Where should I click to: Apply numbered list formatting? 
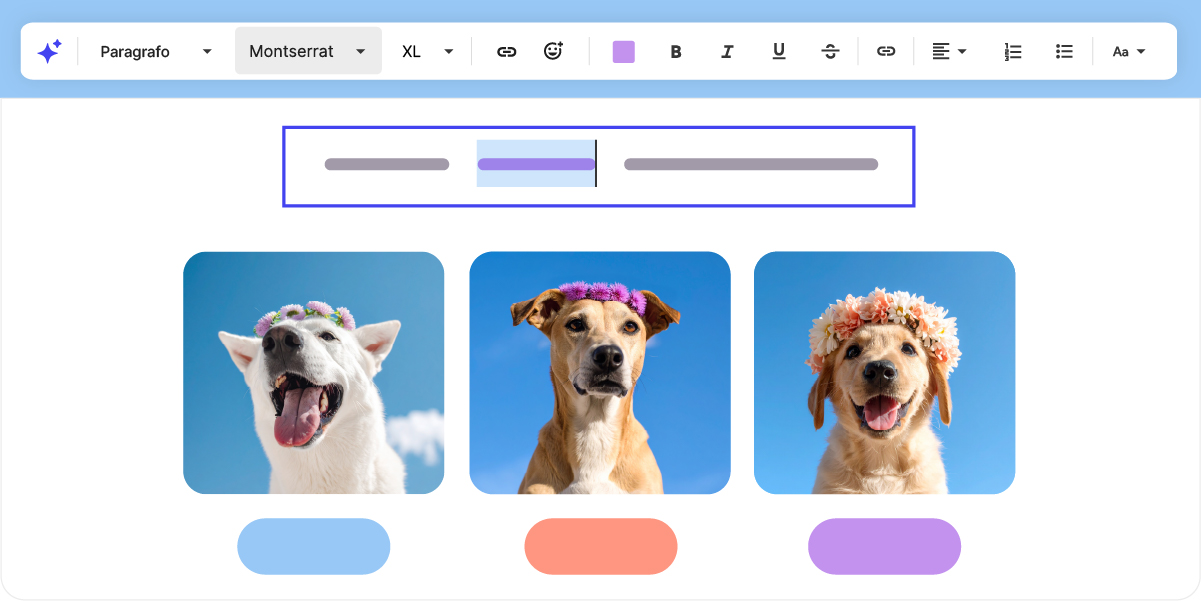(1013, 51)
